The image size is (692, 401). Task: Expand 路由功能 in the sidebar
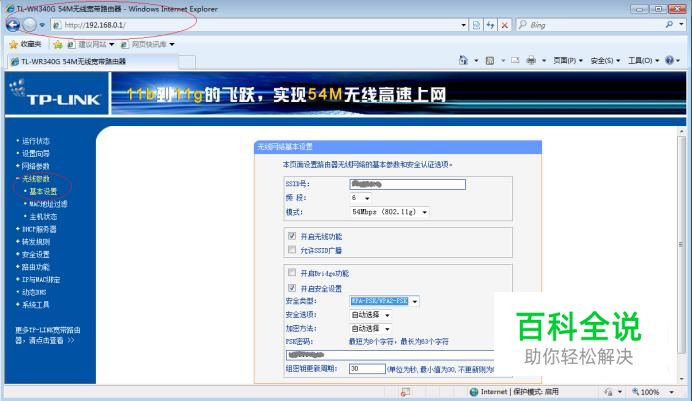tap(36, 267)
